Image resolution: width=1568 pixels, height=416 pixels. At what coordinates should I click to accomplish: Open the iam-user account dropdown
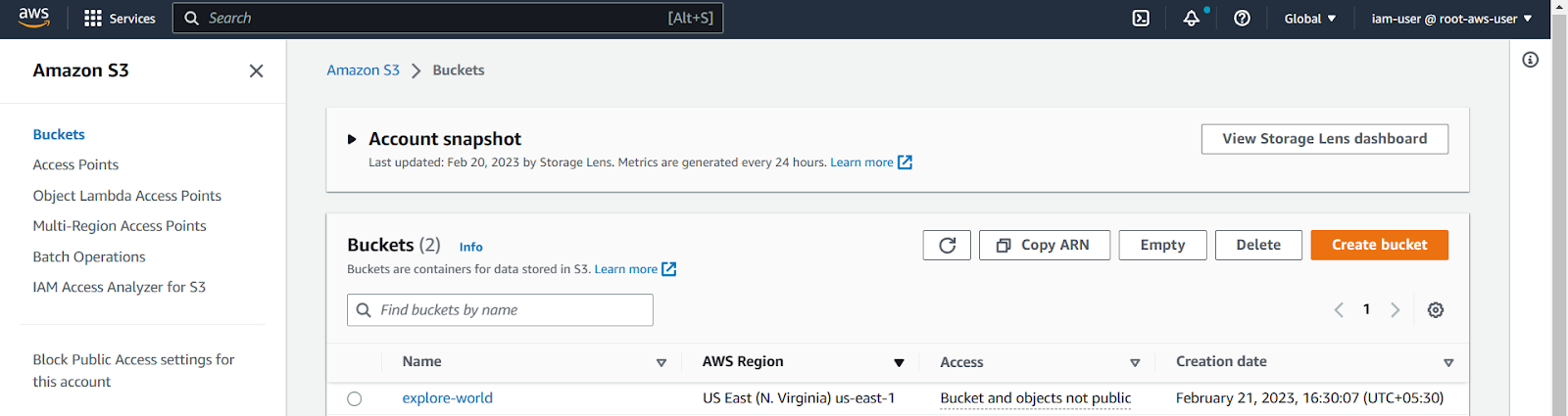click(1451, 19)
